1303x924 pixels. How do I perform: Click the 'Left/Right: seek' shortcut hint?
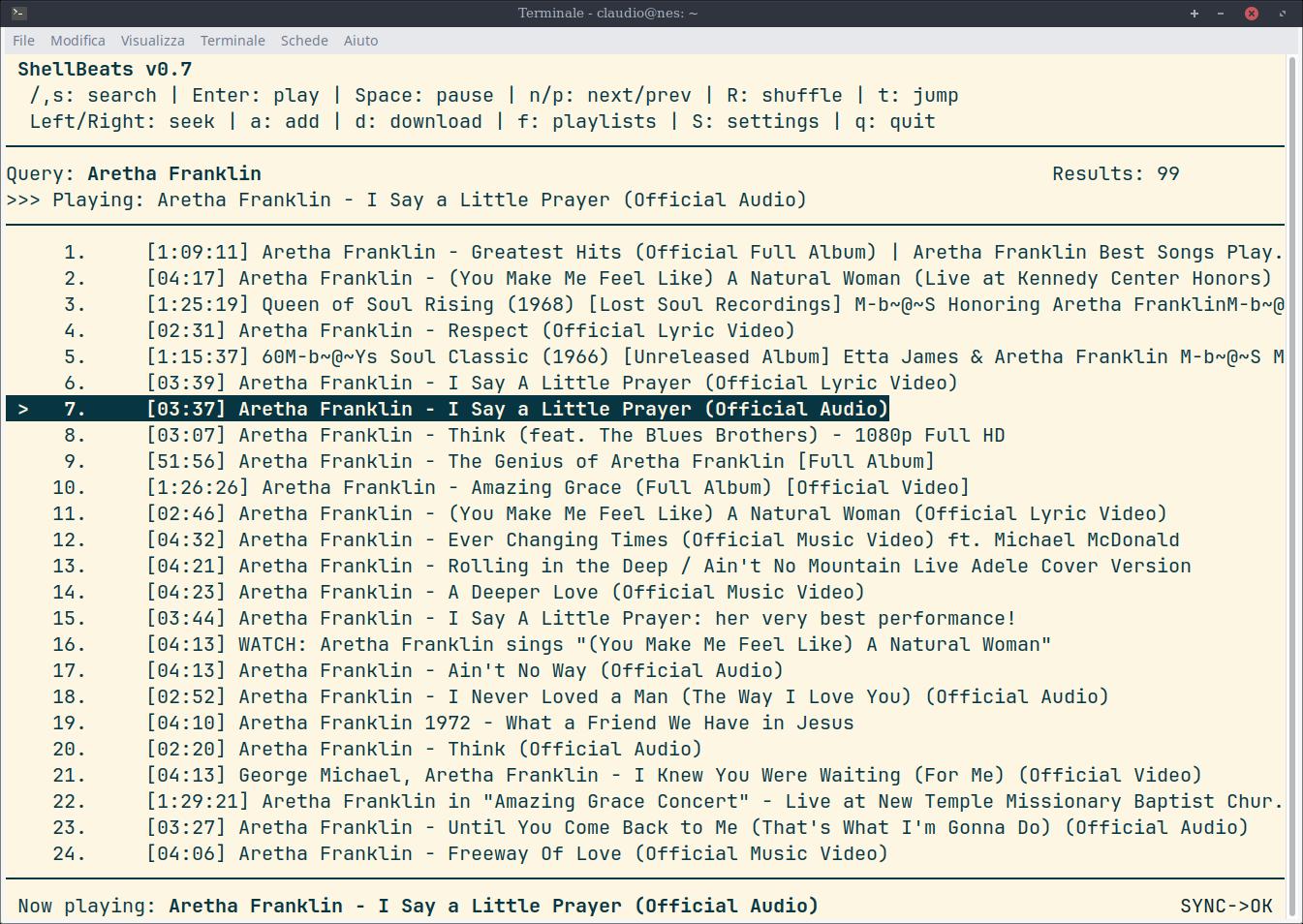click(122, 122)
